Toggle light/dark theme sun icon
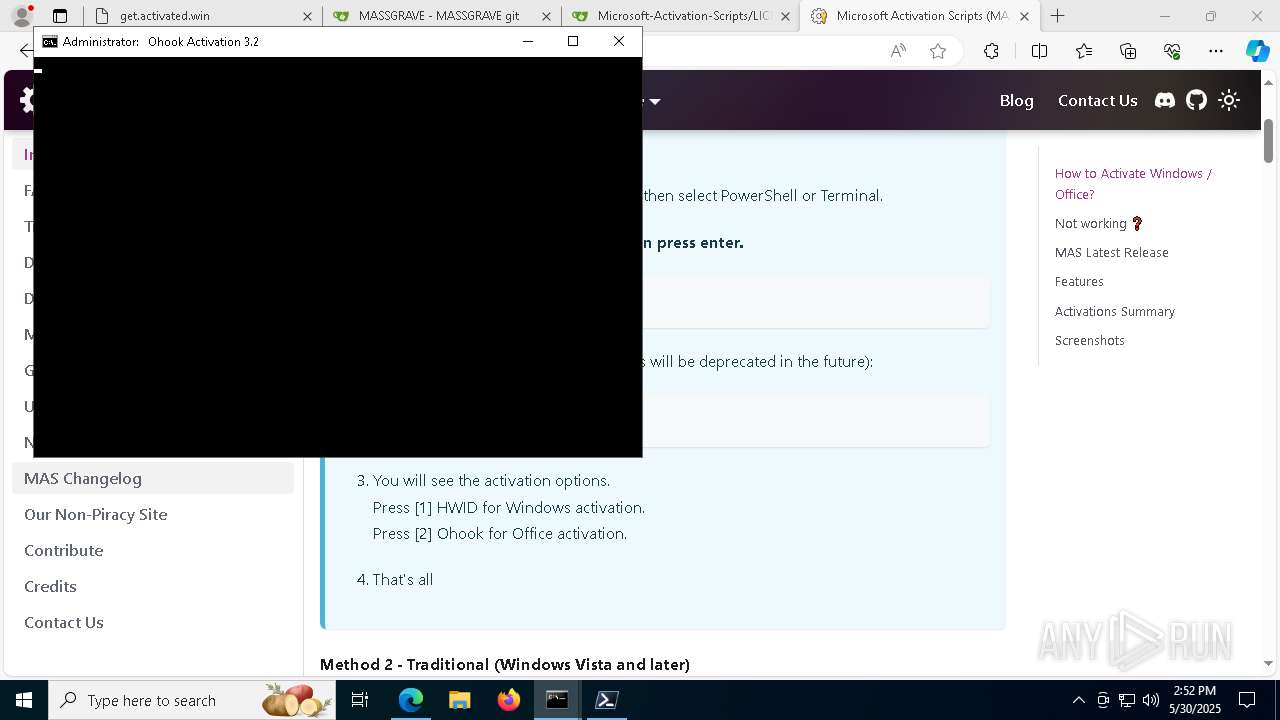 [x=1229, y=100]
